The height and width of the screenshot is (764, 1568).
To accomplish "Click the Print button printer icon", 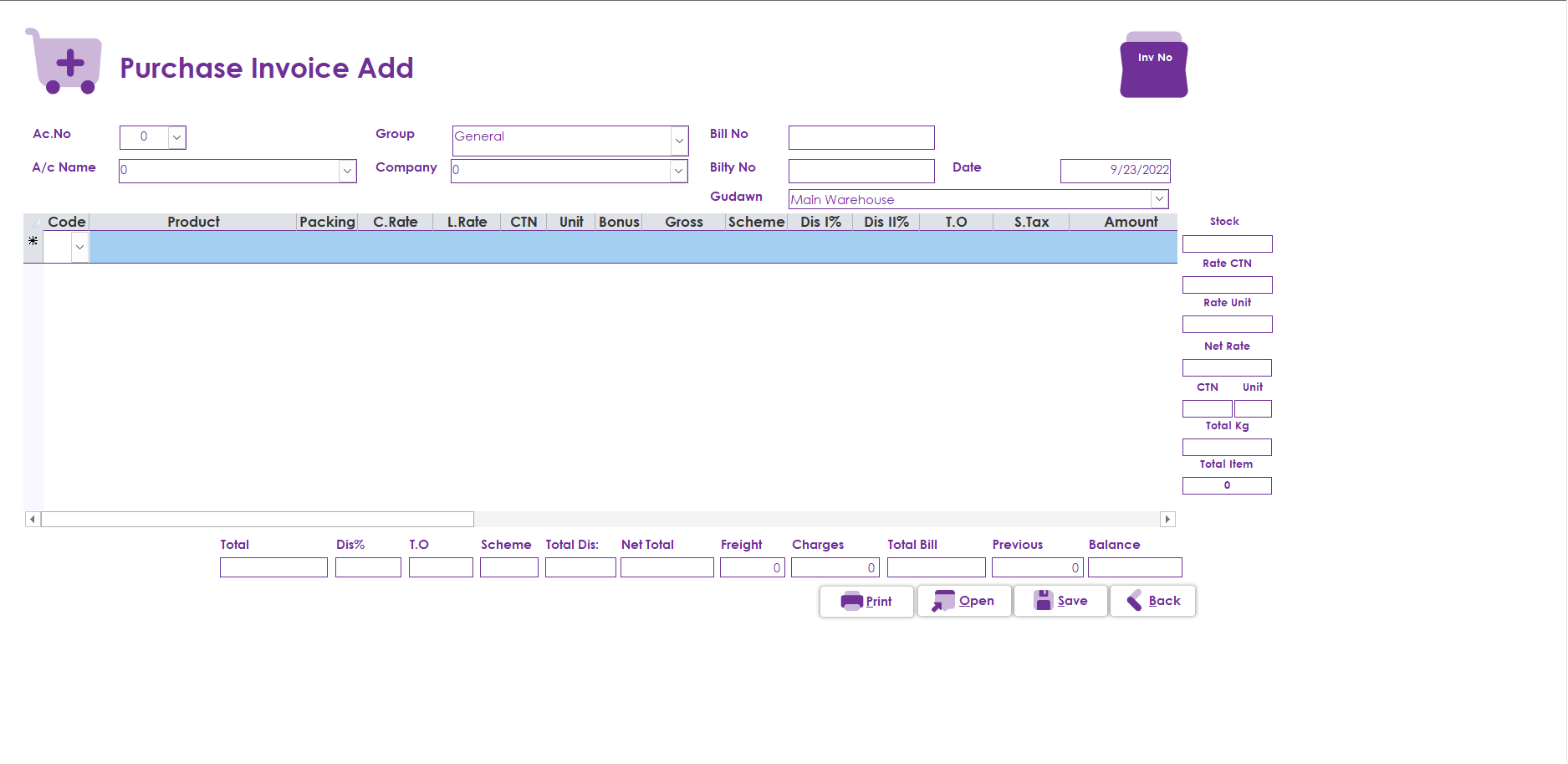I will tap(851, 601).
